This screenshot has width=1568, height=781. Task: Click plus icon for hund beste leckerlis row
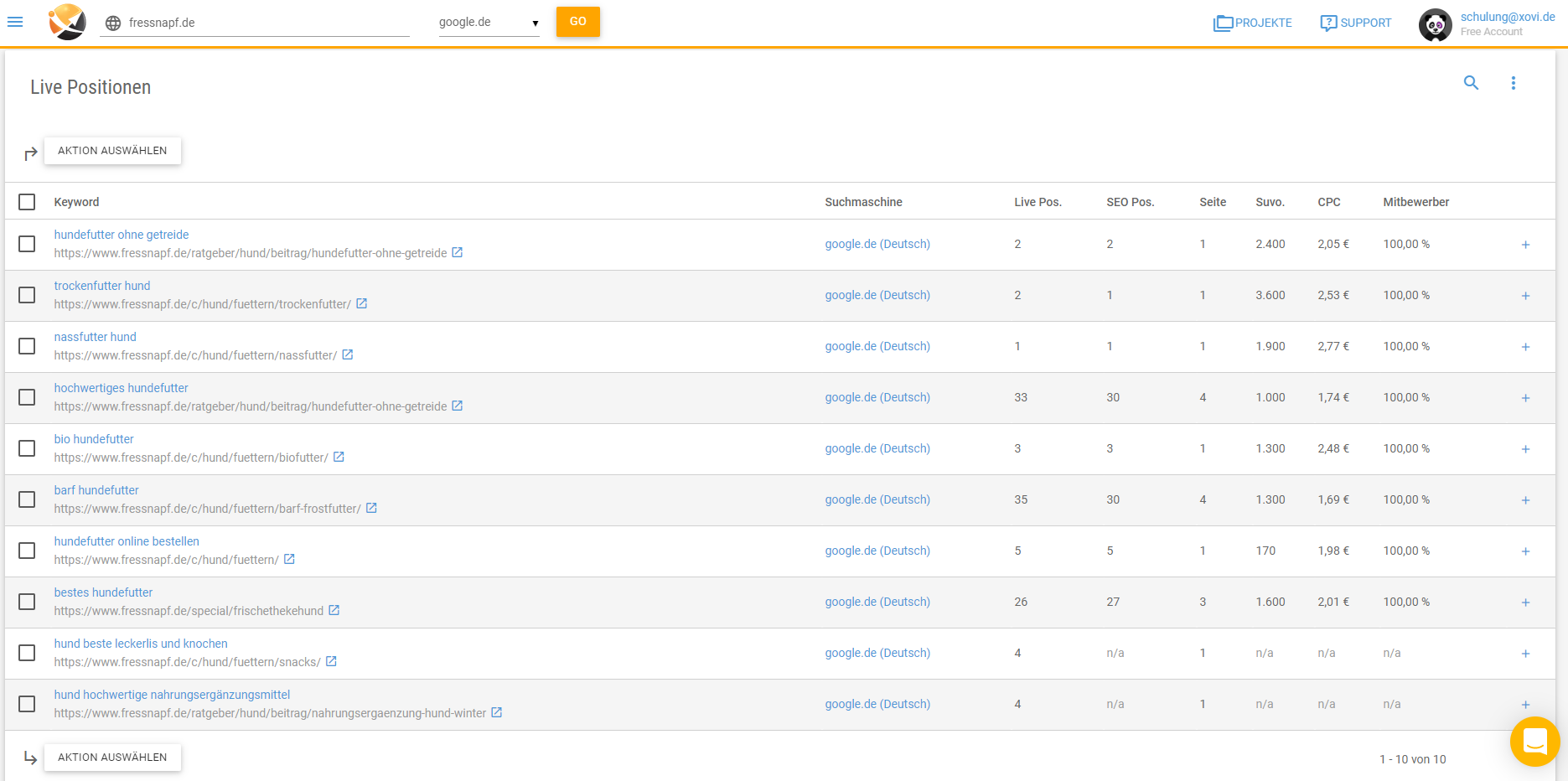[1526, 654]
